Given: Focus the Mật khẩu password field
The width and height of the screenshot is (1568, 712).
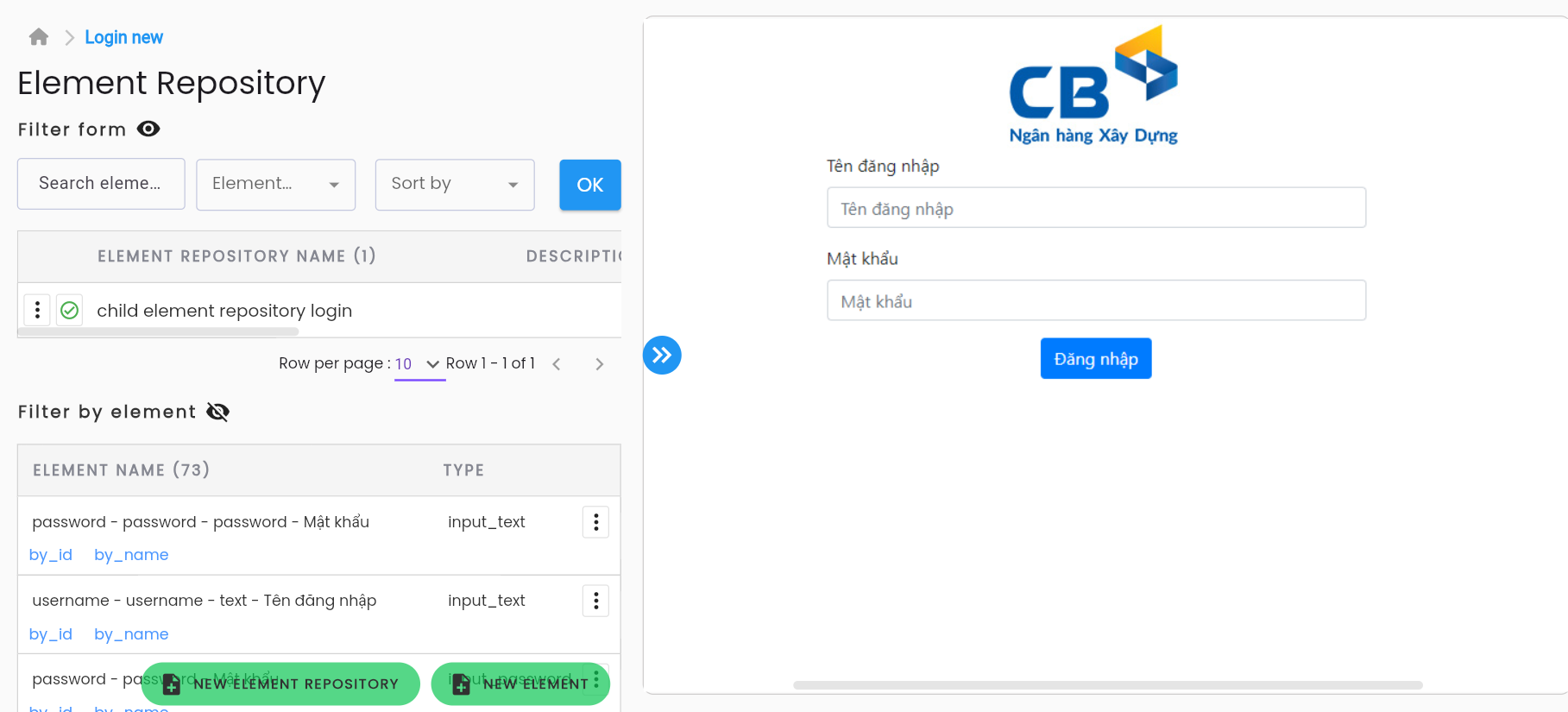Looking at the screenshot, I should pyautogui.click(x=1096, y=300).
